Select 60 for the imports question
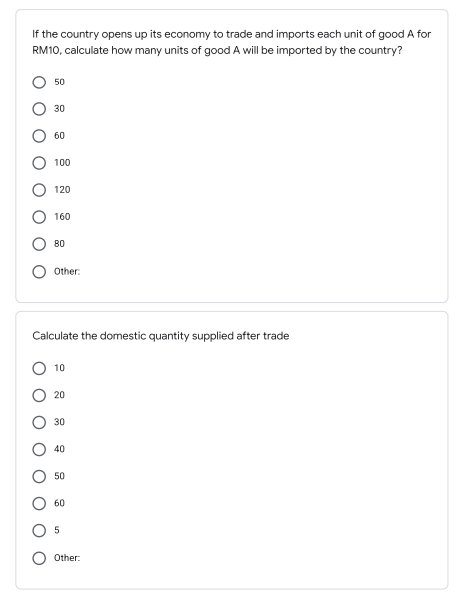 point(39,136)
